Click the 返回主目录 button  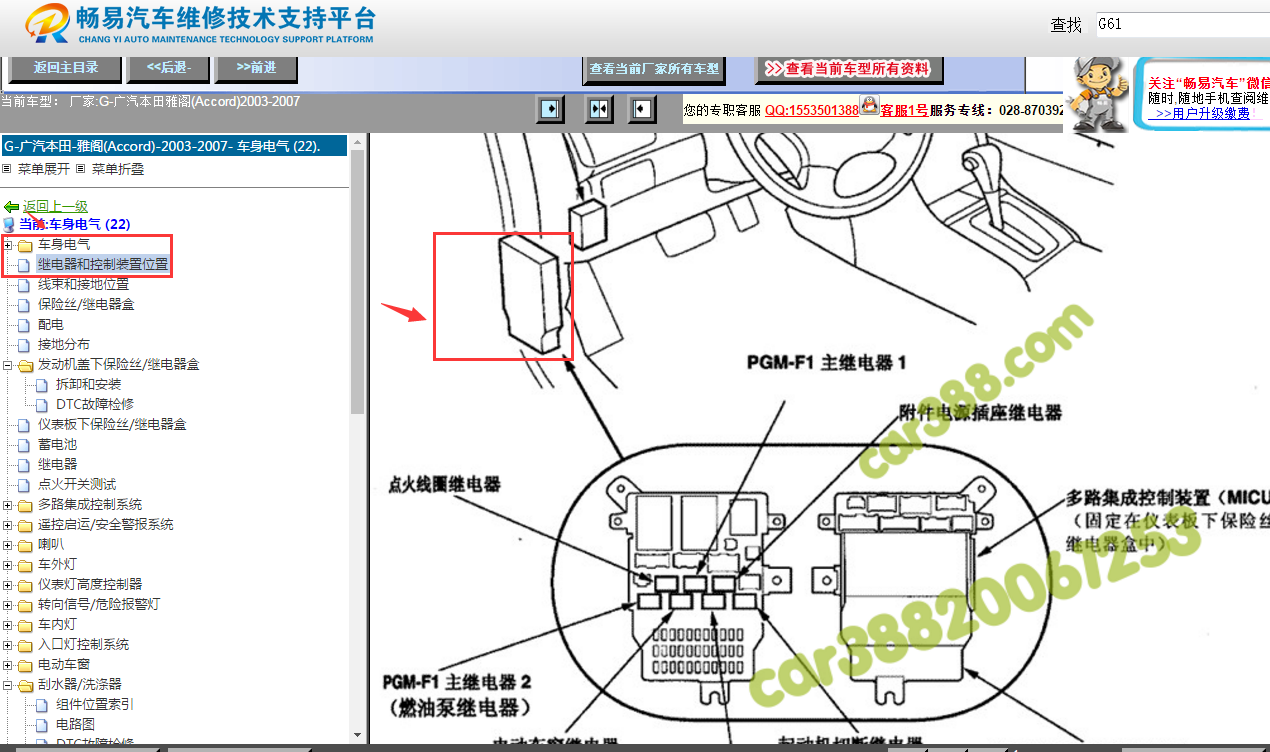[x=66, y=68]
